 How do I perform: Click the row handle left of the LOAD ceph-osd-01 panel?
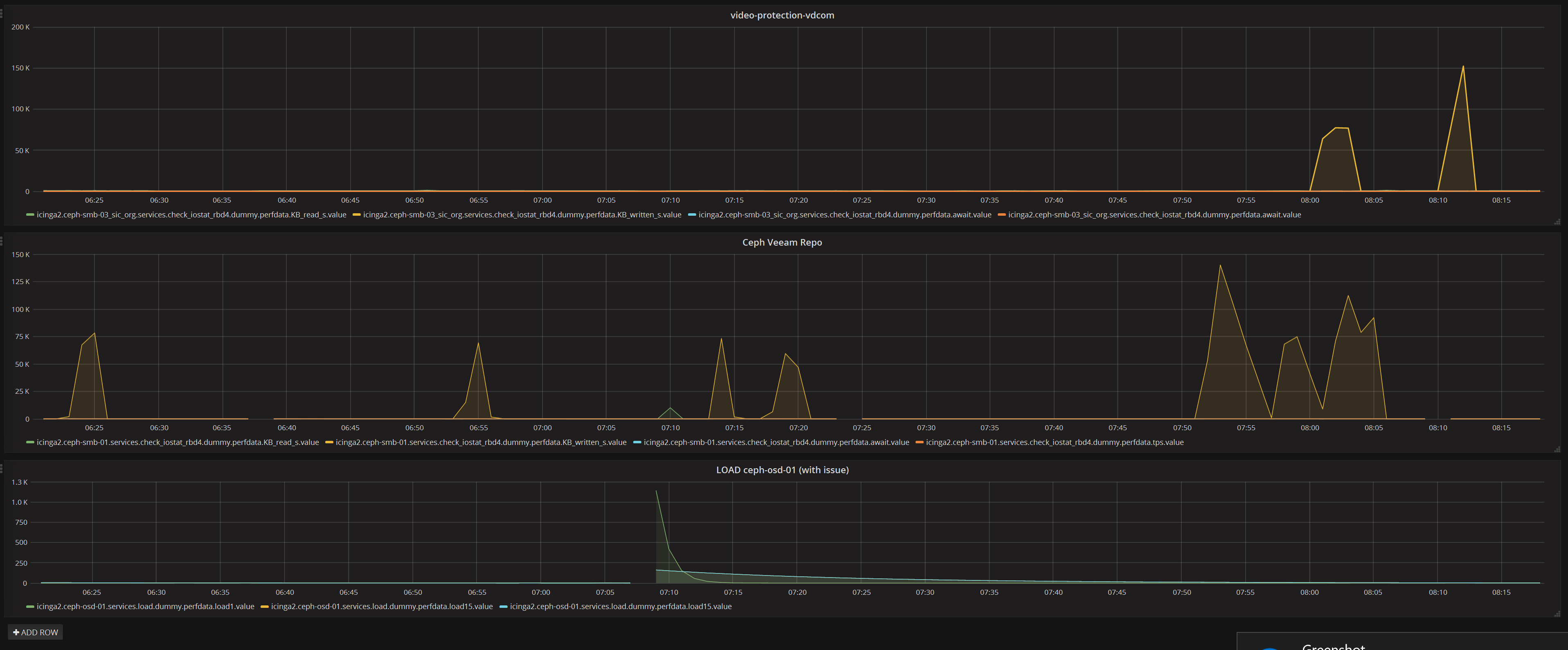point(2,468)
